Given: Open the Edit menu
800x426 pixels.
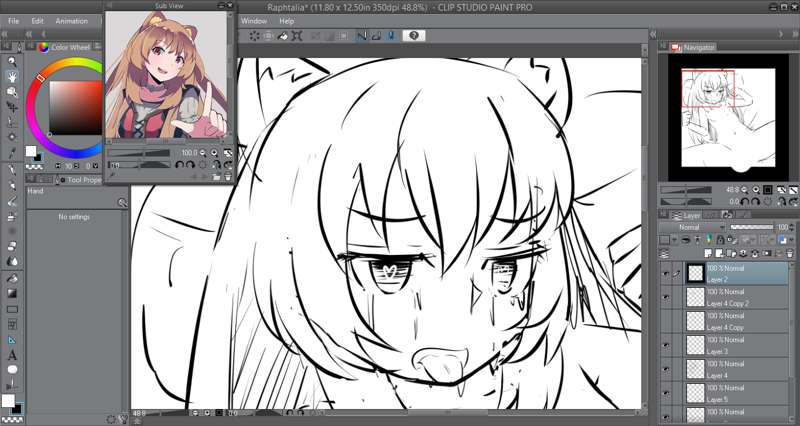Looking at the screenshot, I should tap(37, 20).
